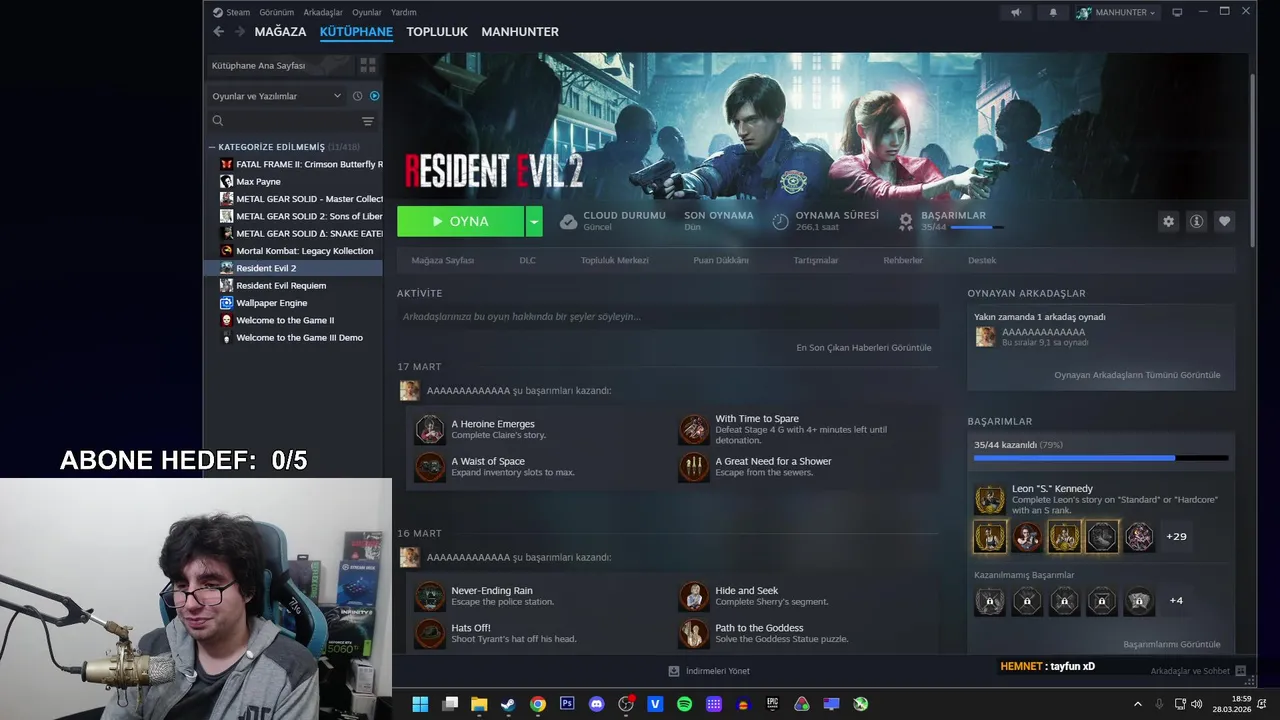Open İndirmeleri Yönet
This screenshot has height=720, width=1280.
709,671
